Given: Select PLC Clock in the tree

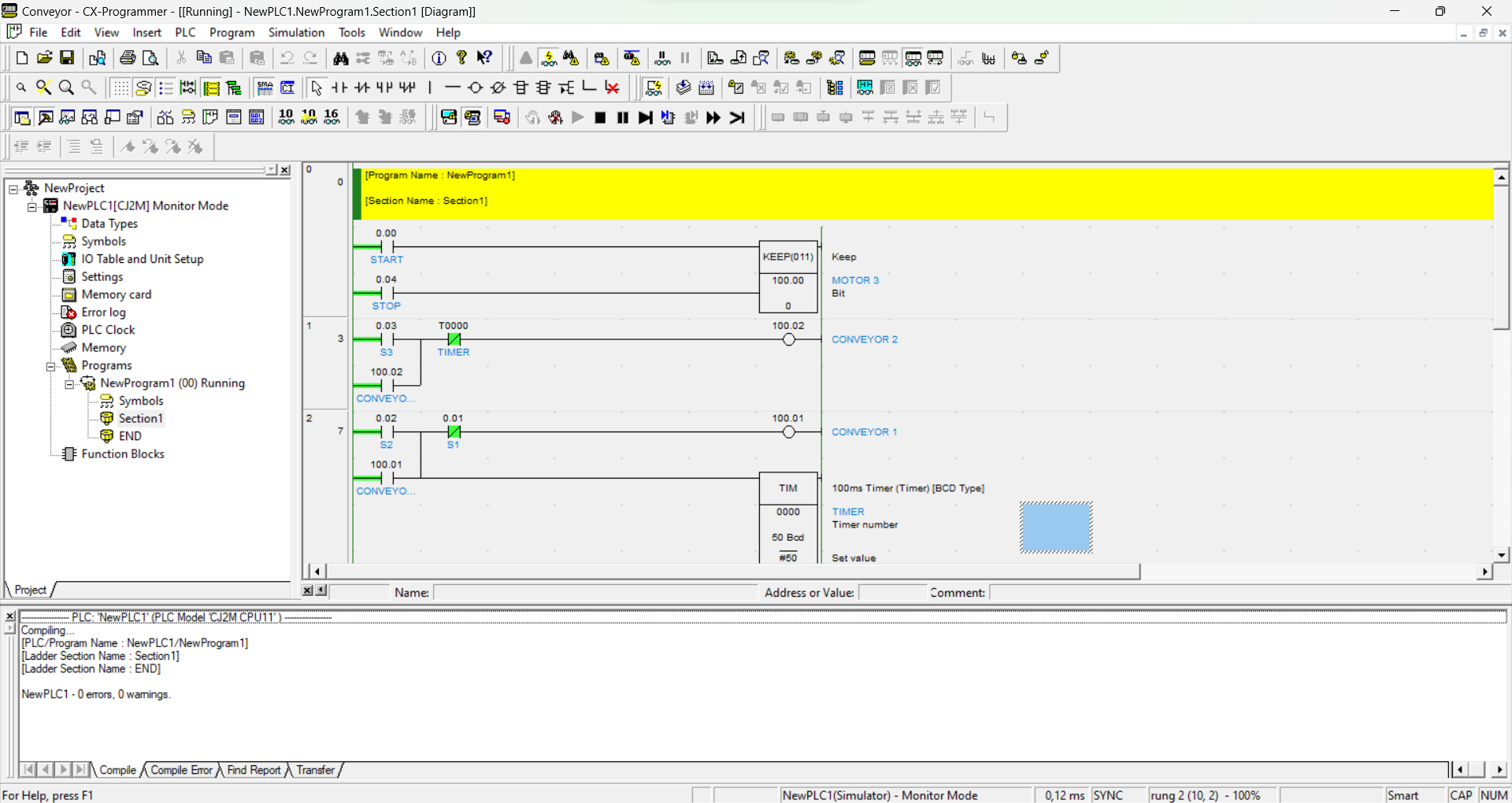Looking at the screenshot, I should tap(109, 330).
